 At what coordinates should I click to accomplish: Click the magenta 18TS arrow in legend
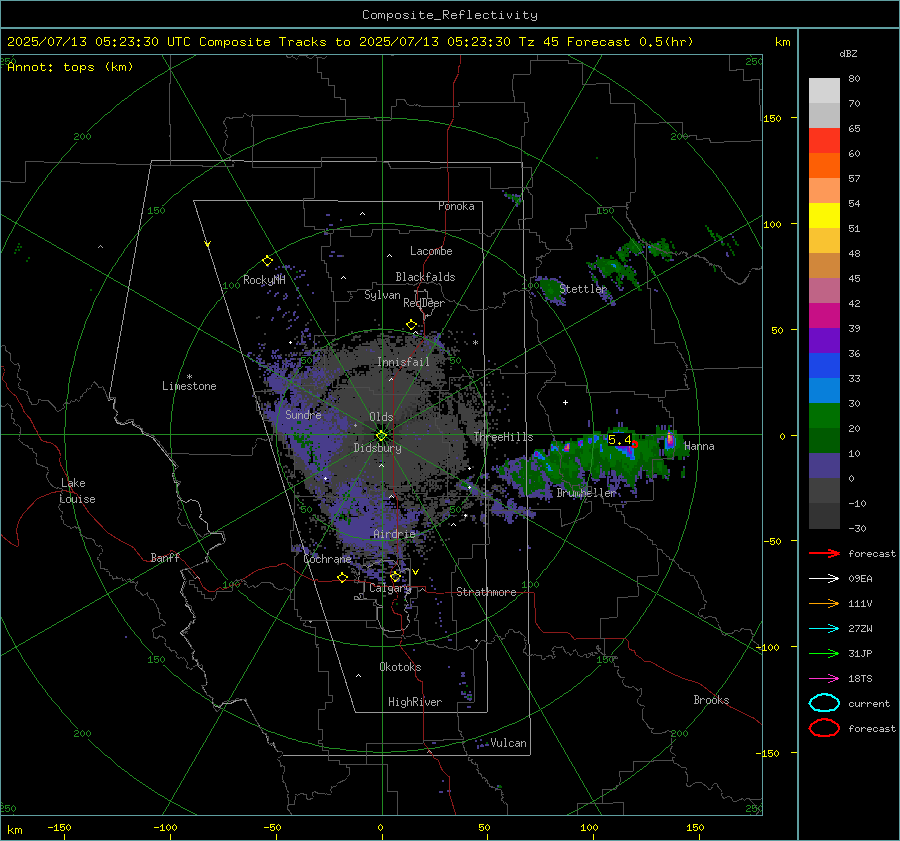(x=824, y=679)
